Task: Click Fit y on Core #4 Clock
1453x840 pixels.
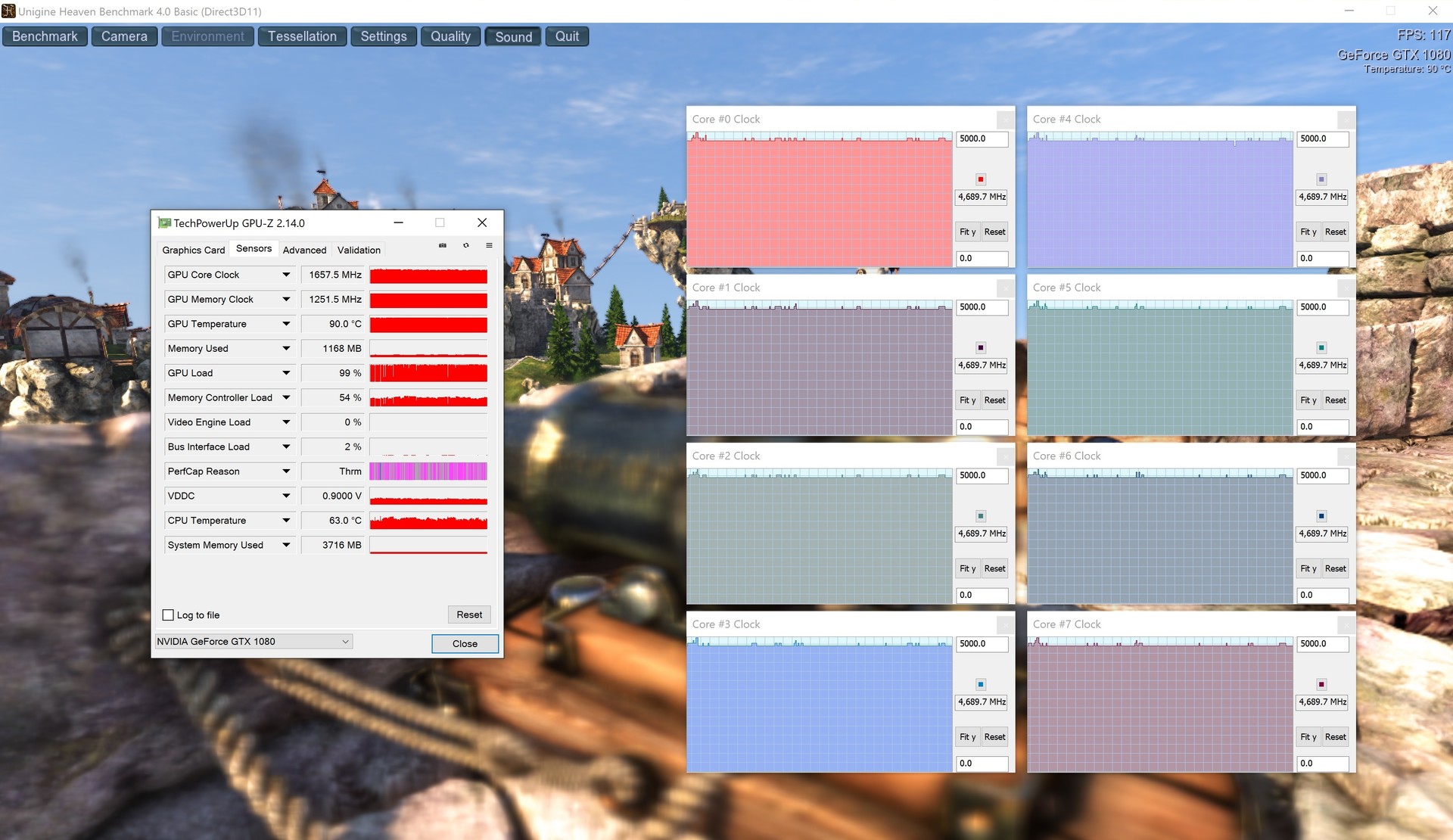Action: click(1308, 232)
